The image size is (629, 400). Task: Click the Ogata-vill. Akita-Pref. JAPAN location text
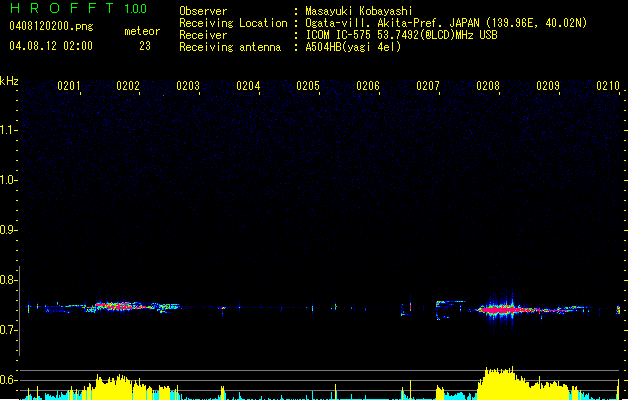click(x=446, y=23)
